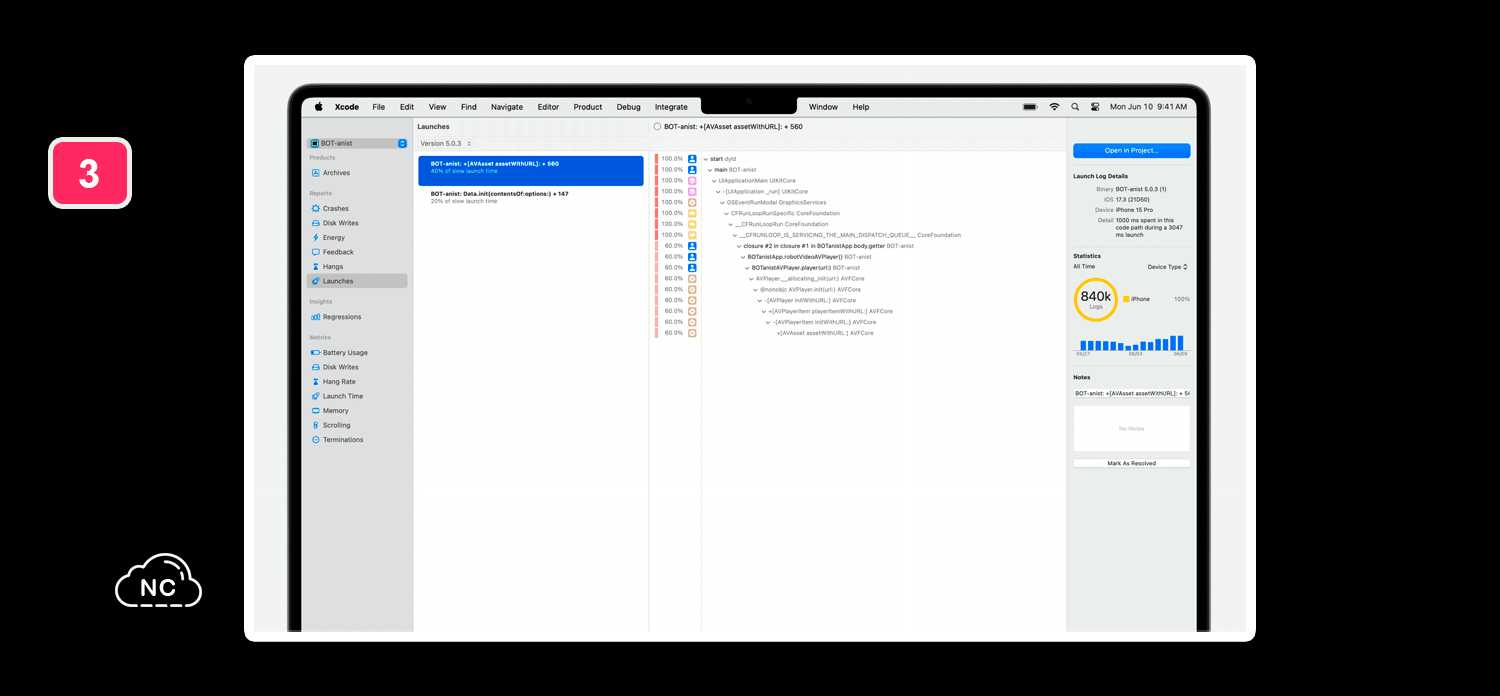Collapse the start dyld tree row

705,159
